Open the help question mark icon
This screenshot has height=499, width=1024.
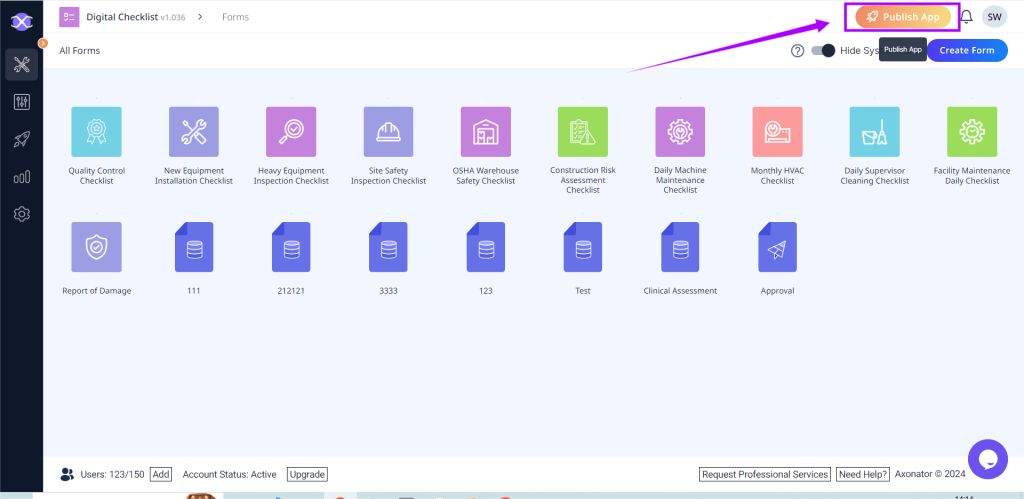(x=797, y=51)
